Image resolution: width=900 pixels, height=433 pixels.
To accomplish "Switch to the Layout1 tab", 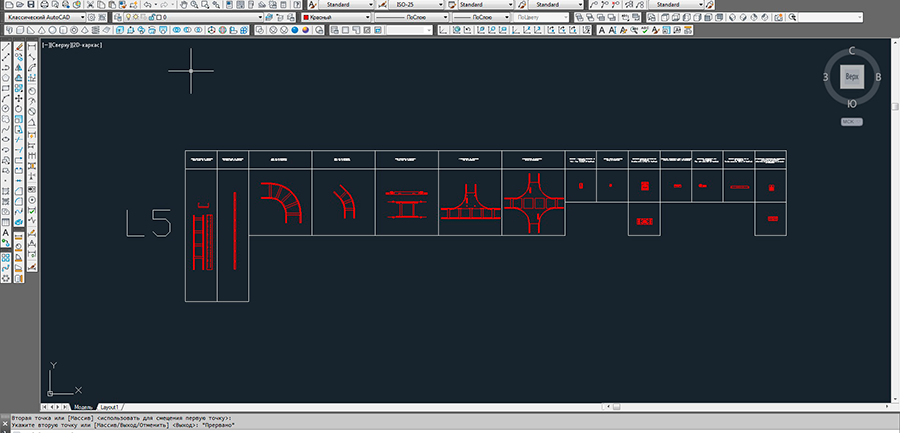I will (x=107, y=407).
